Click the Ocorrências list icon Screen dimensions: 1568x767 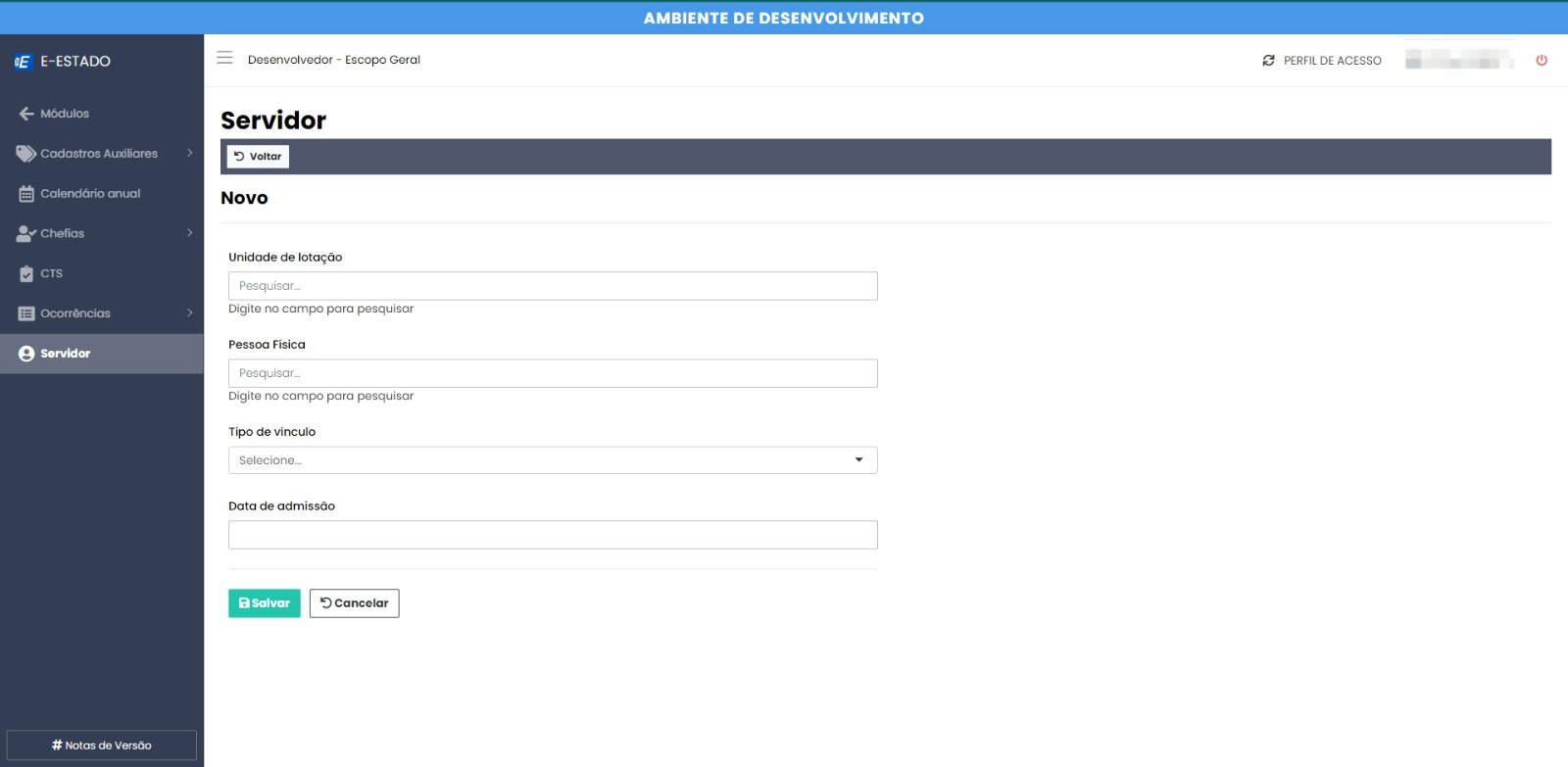click(x=26, y=313)
